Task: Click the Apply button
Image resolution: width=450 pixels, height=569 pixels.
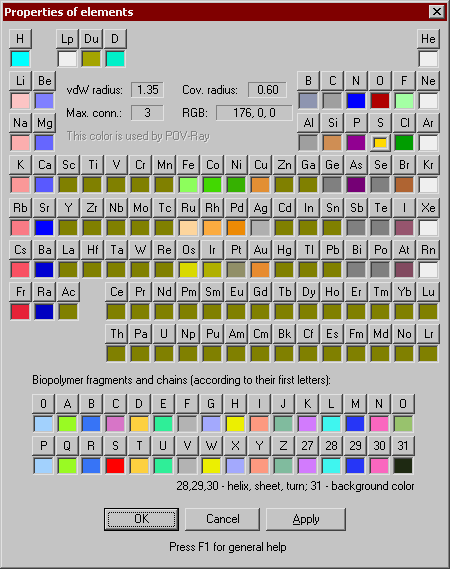Action: click(306, 519)
